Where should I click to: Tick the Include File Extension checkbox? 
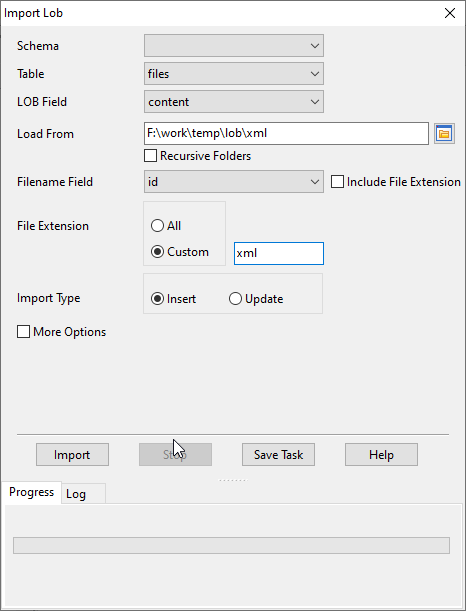pos(337,182)
